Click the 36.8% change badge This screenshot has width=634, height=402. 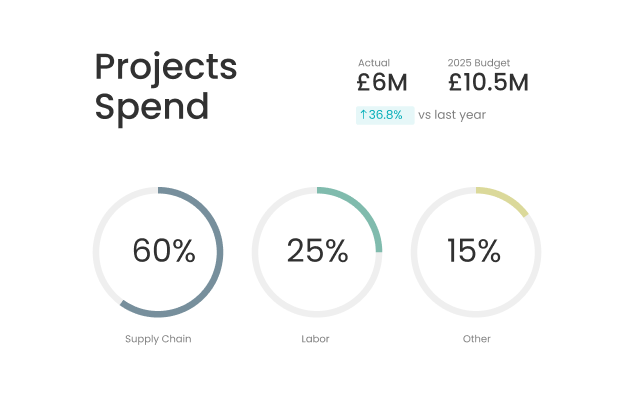(385, 115)
